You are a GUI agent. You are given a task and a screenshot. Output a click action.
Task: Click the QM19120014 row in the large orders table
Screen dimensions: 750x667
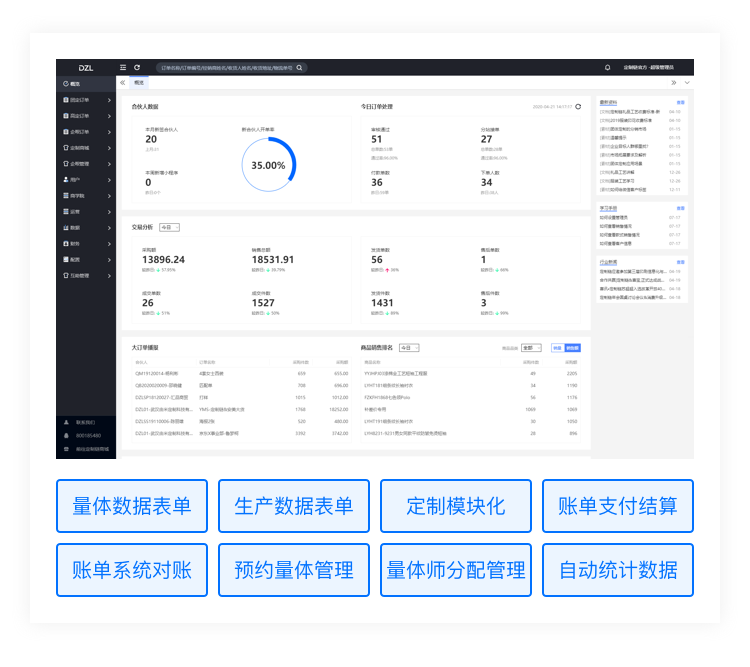pos(242,373)
